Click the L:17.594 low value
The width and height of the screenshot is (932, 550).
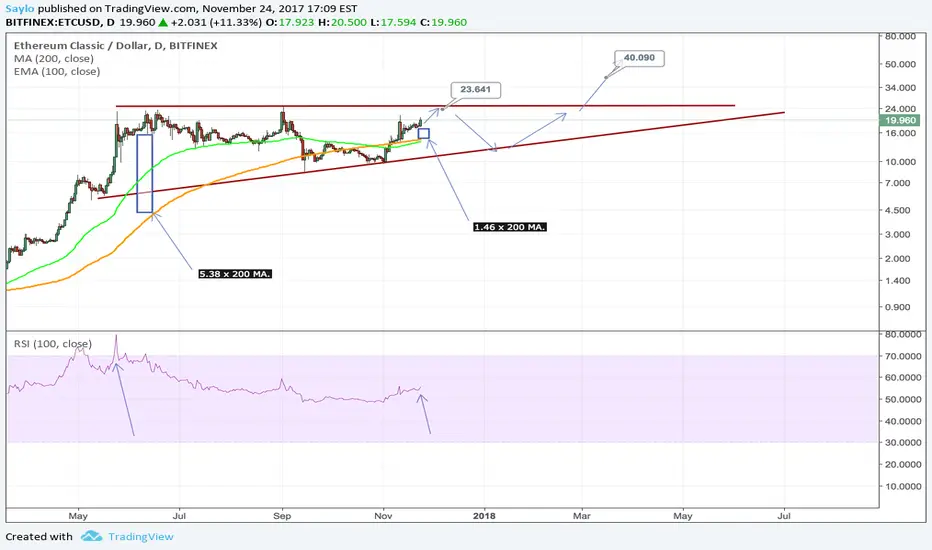pyautogui.click(x=393, y=23)
